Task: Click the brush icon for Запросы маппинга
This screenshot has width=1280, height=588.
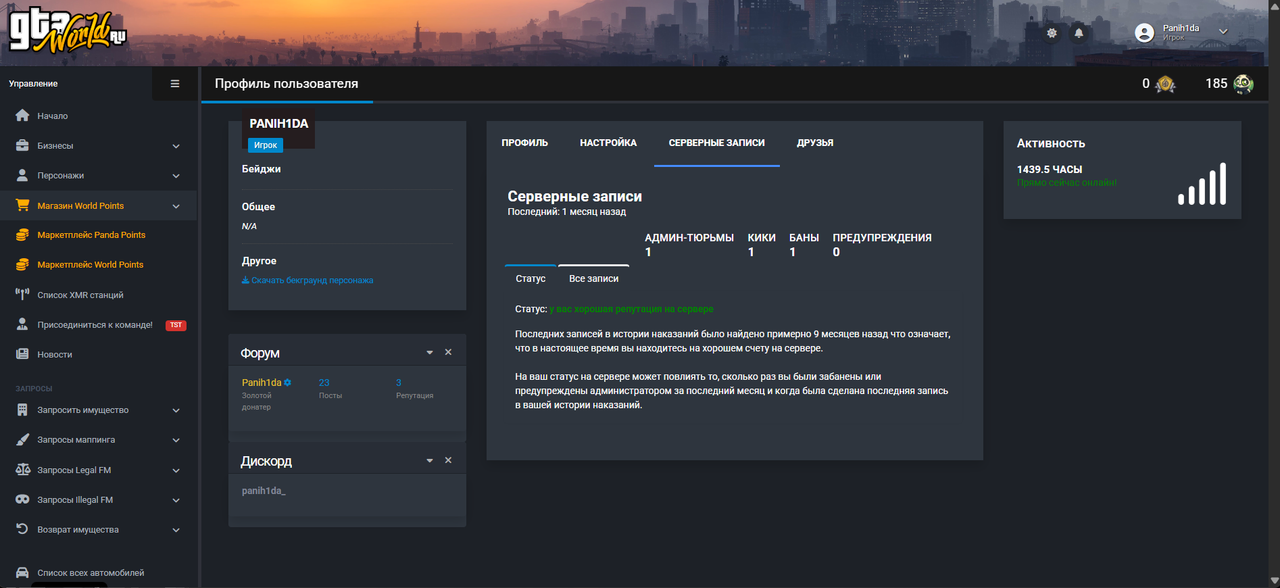Action: tap(23, 440)
